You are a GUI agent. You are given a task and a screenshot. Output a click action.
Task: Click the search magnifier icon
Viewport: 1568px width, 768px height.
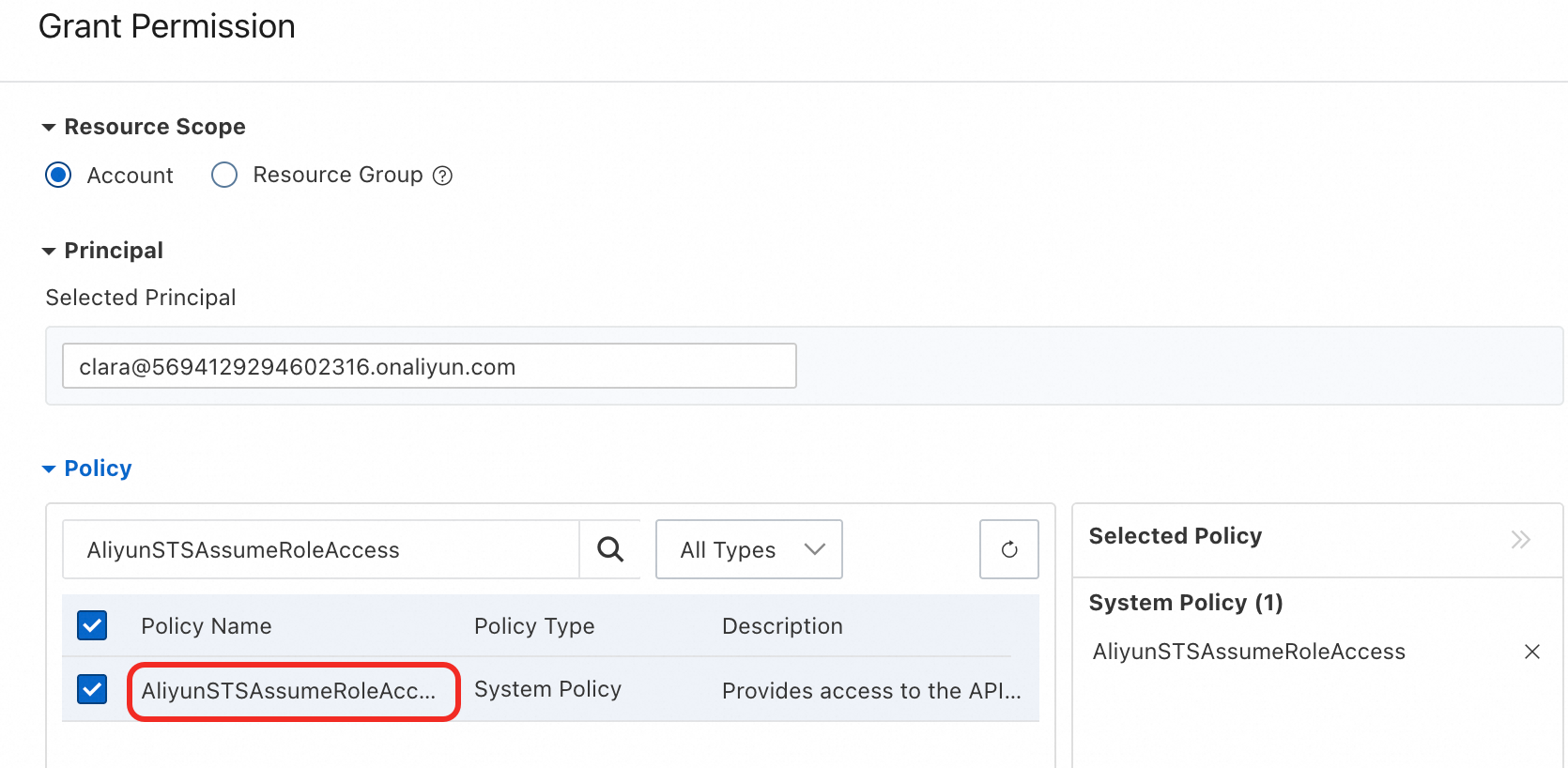point(610,549)
